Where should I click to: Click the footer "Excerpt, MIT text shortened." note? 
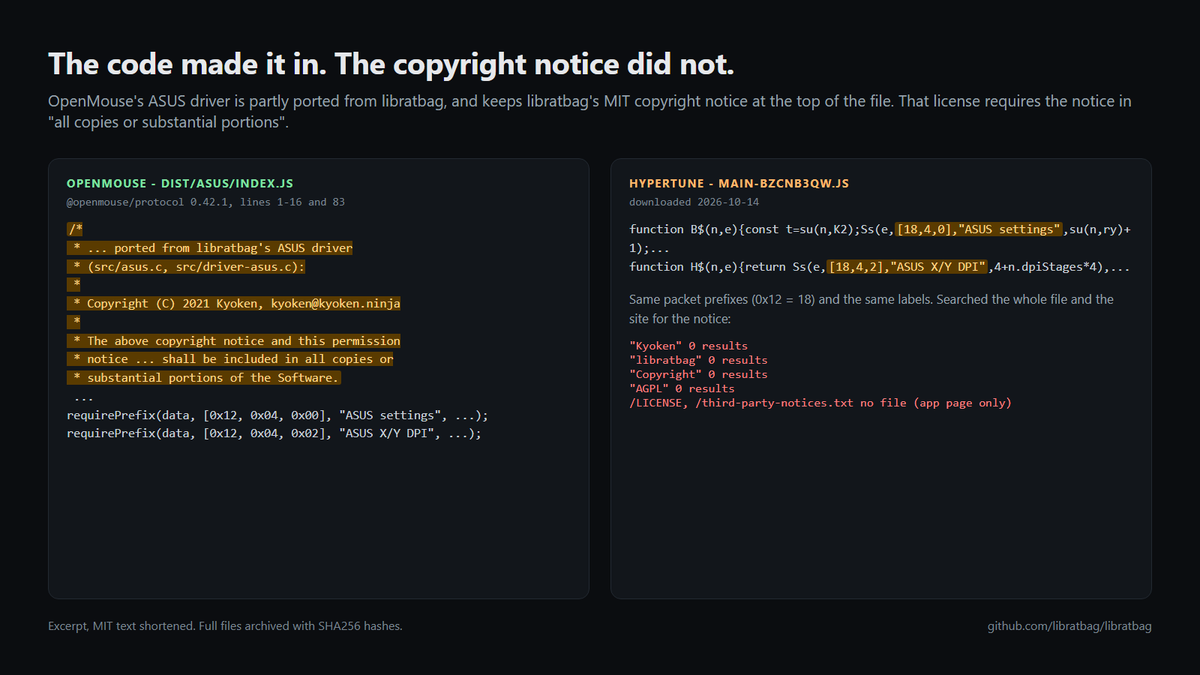click(x=225, y=626)
